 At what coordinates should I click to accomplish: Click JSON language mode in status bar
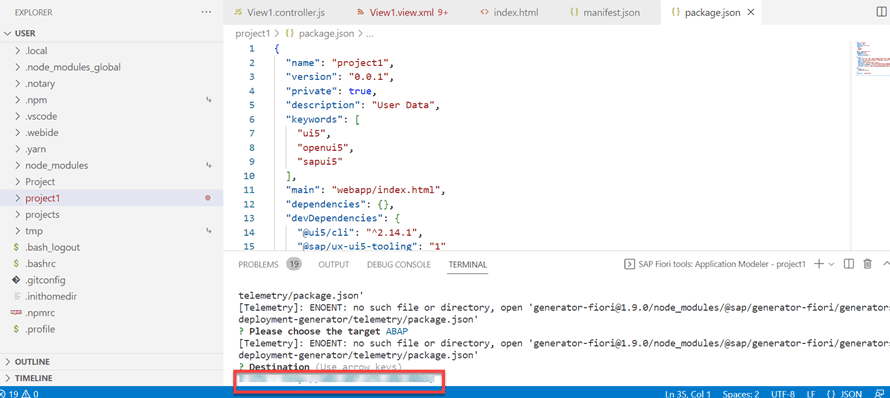click(845, 393)
